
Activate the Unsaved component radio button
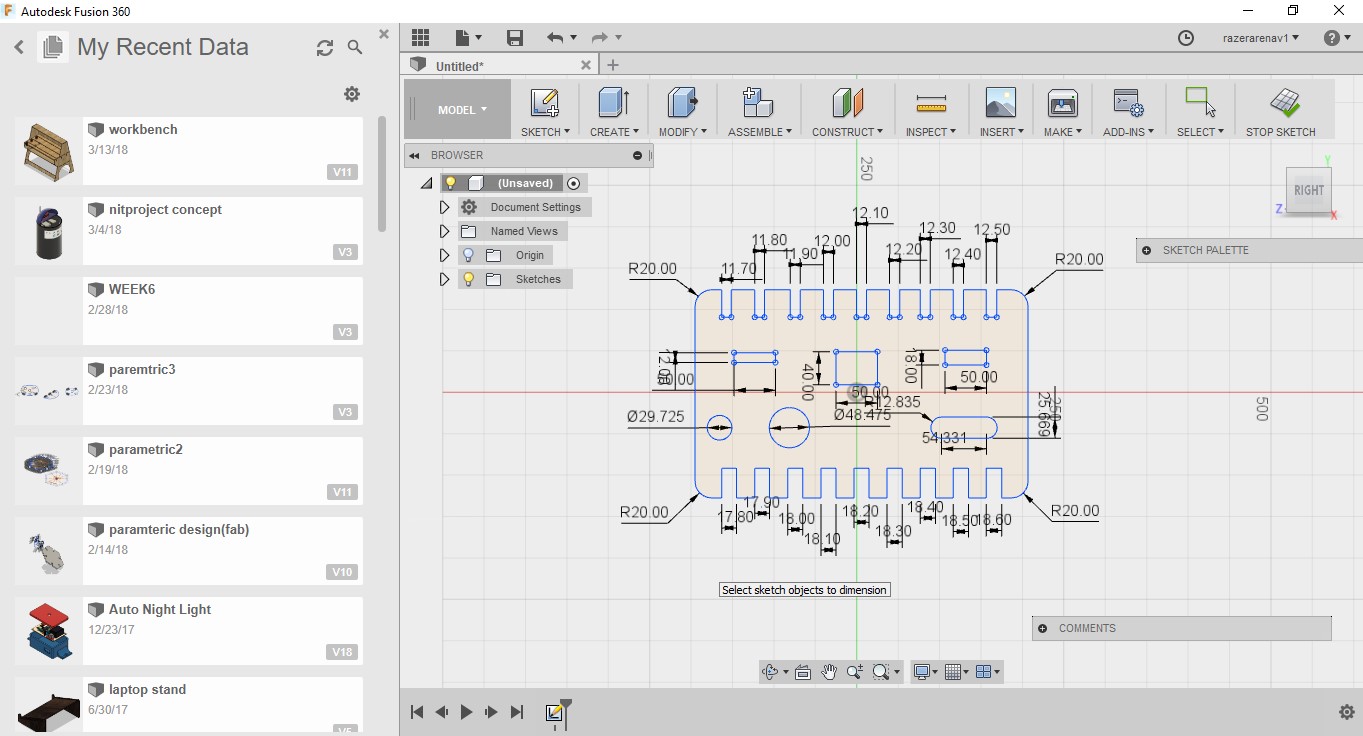(574, 183)
